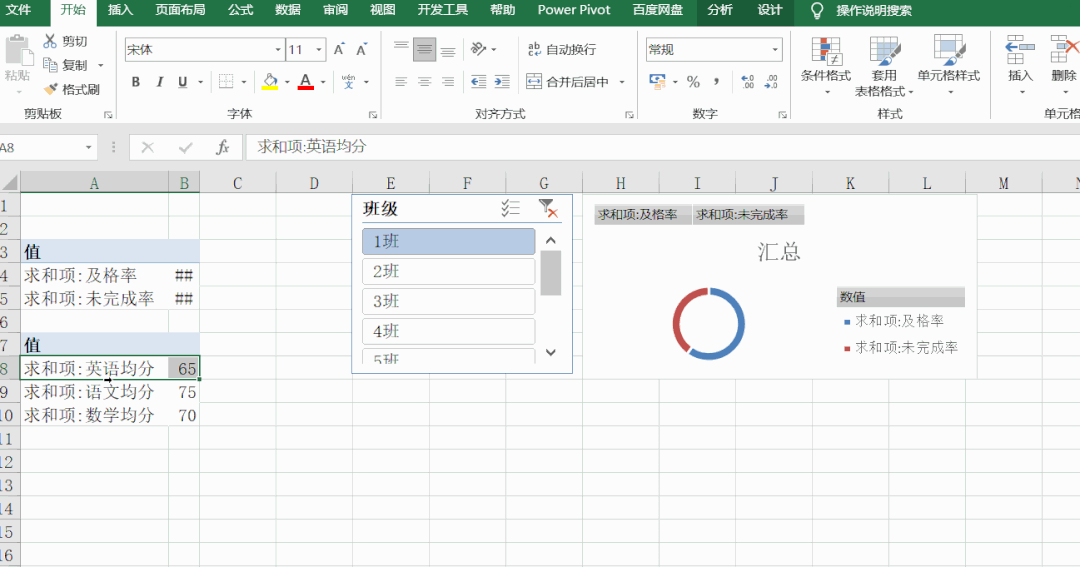Image resolution: width=1080 pixels, height=567 pixels.
Task: Toggle slicer multi-select icon
Action: click(x=510, y=208)
